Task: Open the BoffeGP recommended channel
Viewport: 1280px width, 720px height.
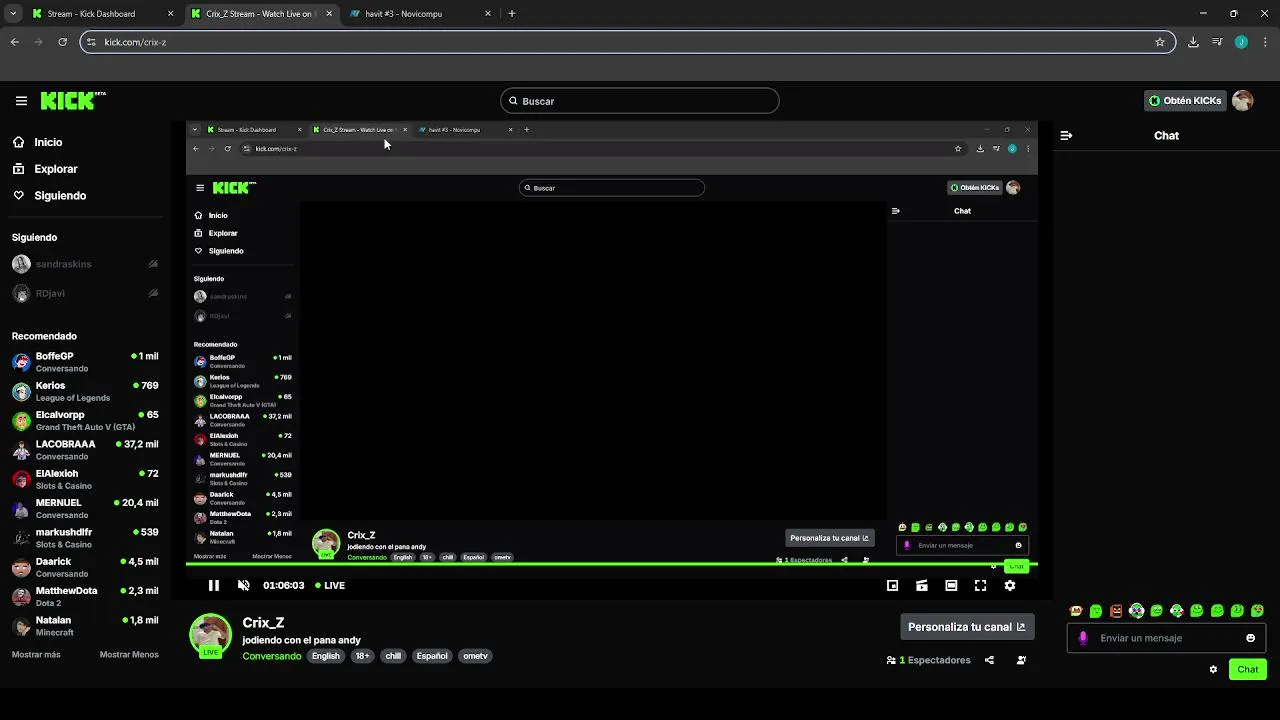Action: [85, 362]
